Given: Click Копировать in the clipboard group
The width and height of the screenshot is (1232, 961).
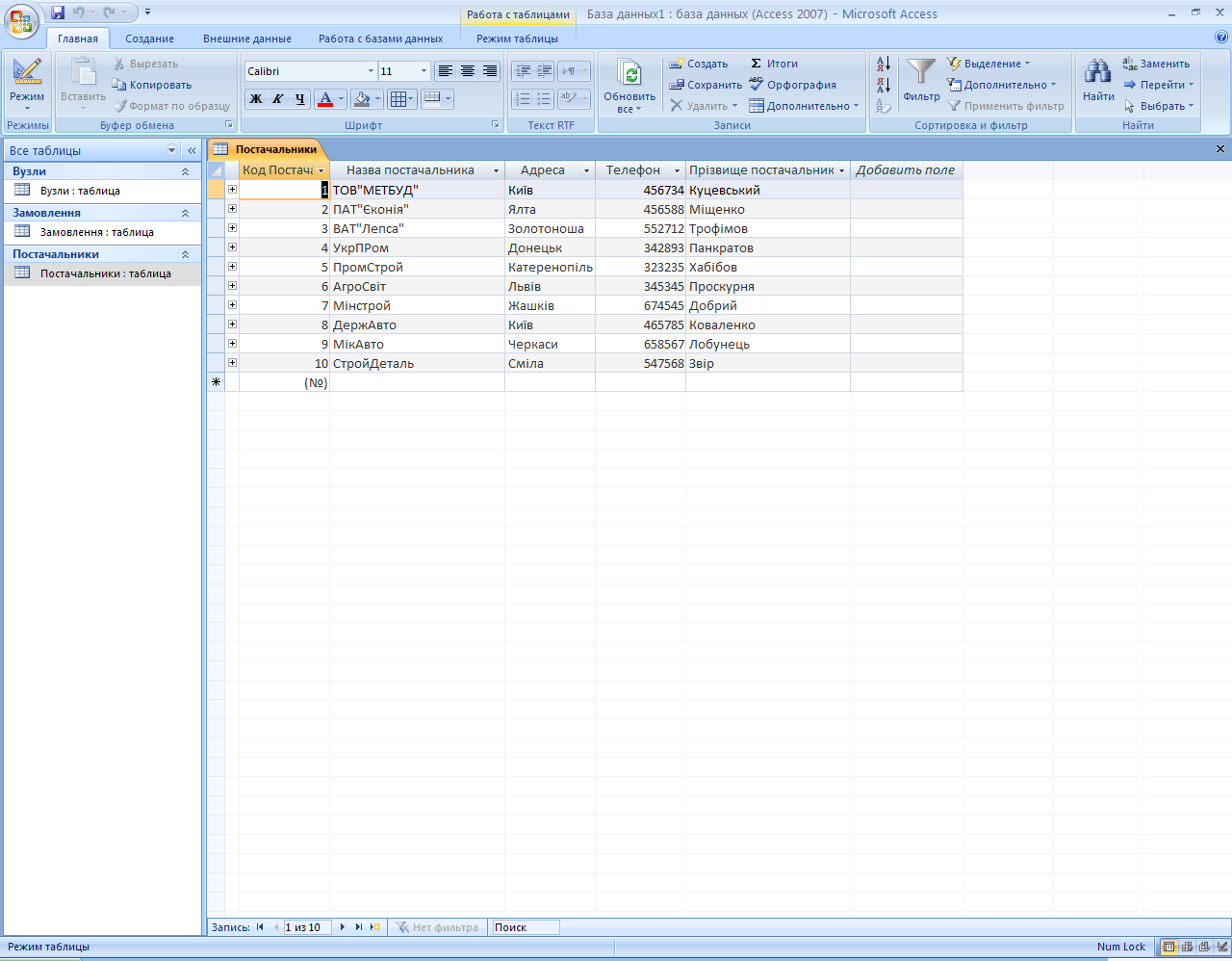Looking at the screenshot, I should pos(152,85).
